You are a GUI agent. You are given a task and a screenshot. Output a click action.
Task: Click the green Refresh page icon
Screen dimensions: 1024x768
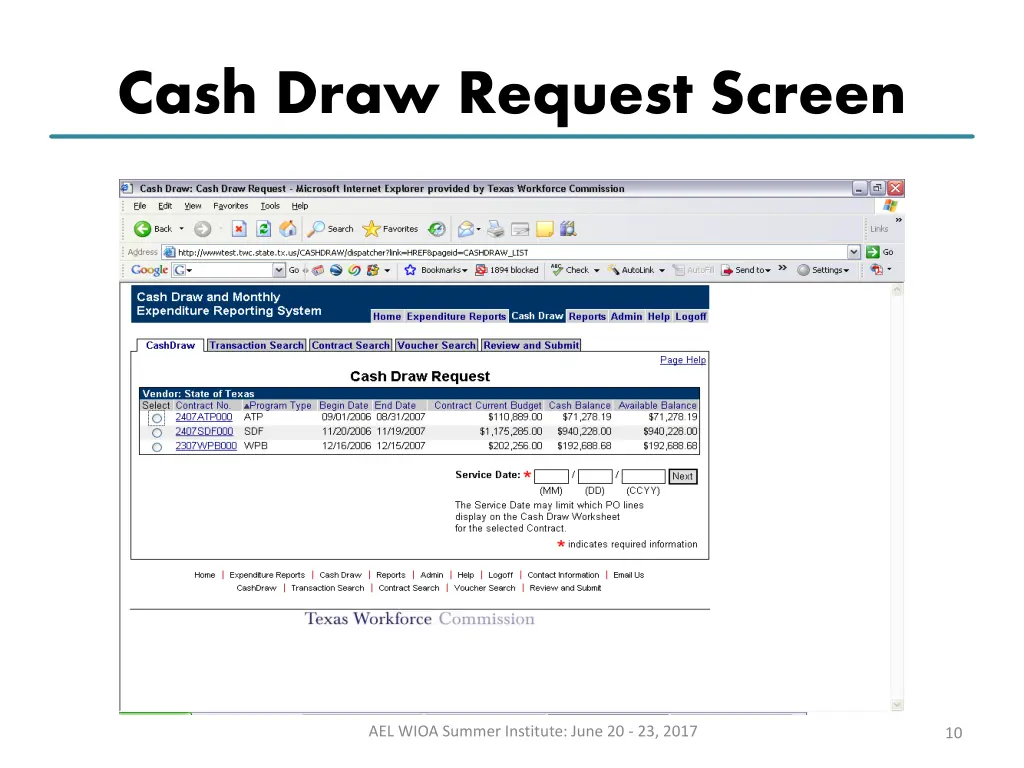[x=263, y=229]
